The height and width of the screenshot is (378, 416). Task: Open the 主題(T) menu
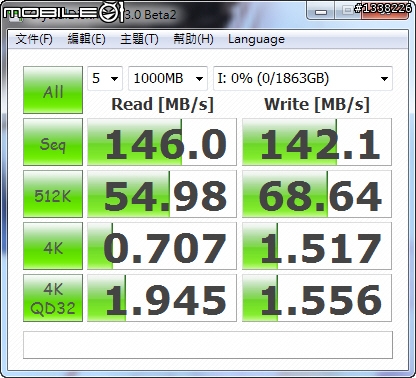(x=139, y=39)
